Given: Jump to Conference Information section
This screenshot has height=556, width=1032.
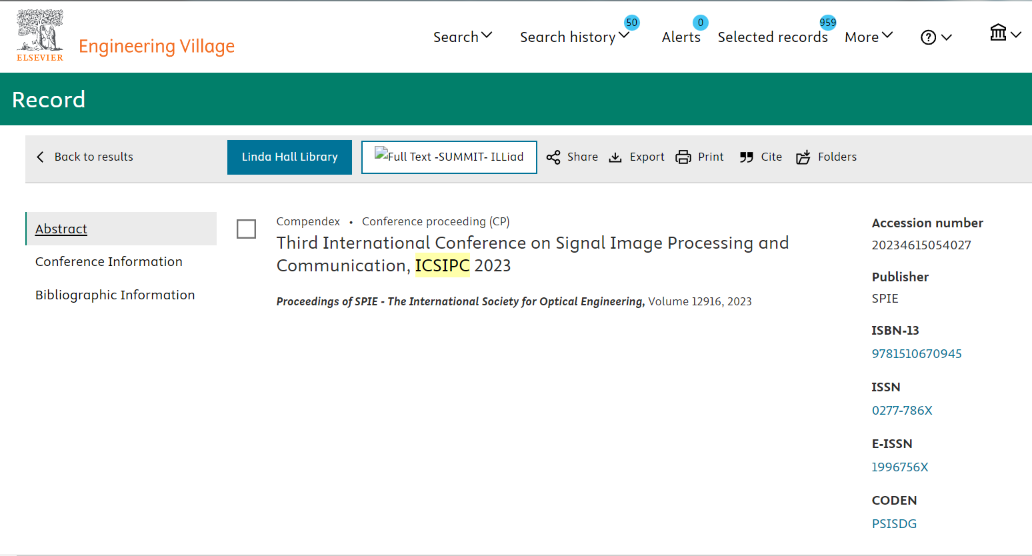Looking at the screenshot, I should (109, 261).
